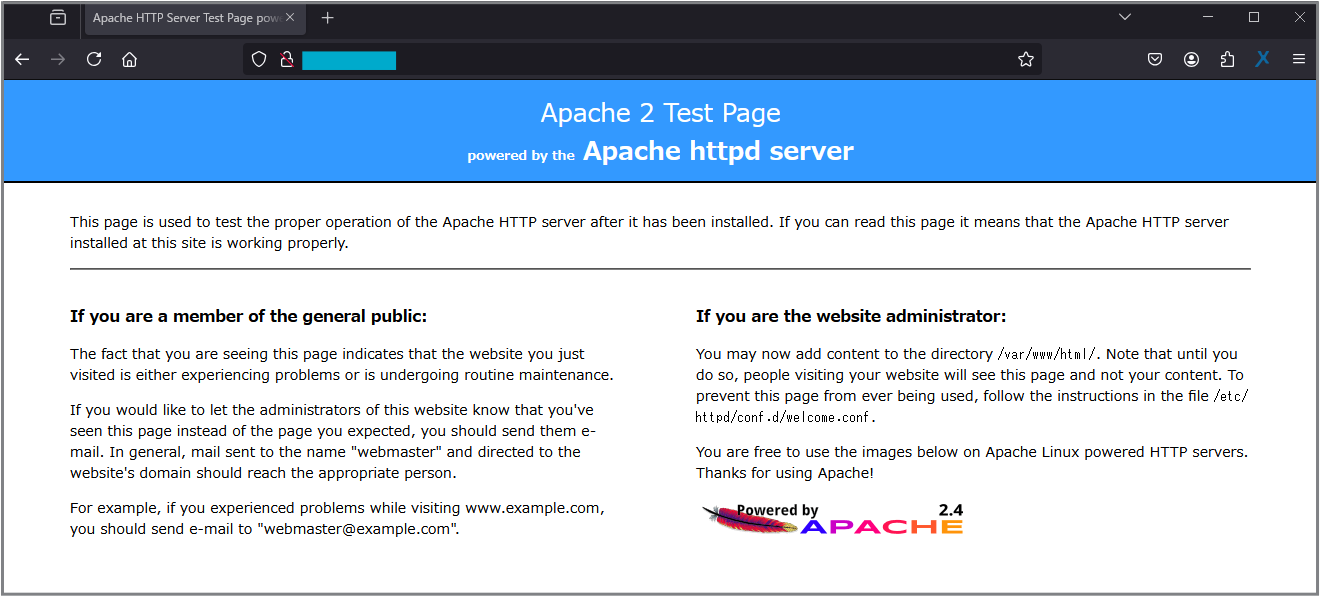1320x596 pixels.
Task: Open Firefox View from the tab bar
Action: pyautogui.click(x=58, y=18)
